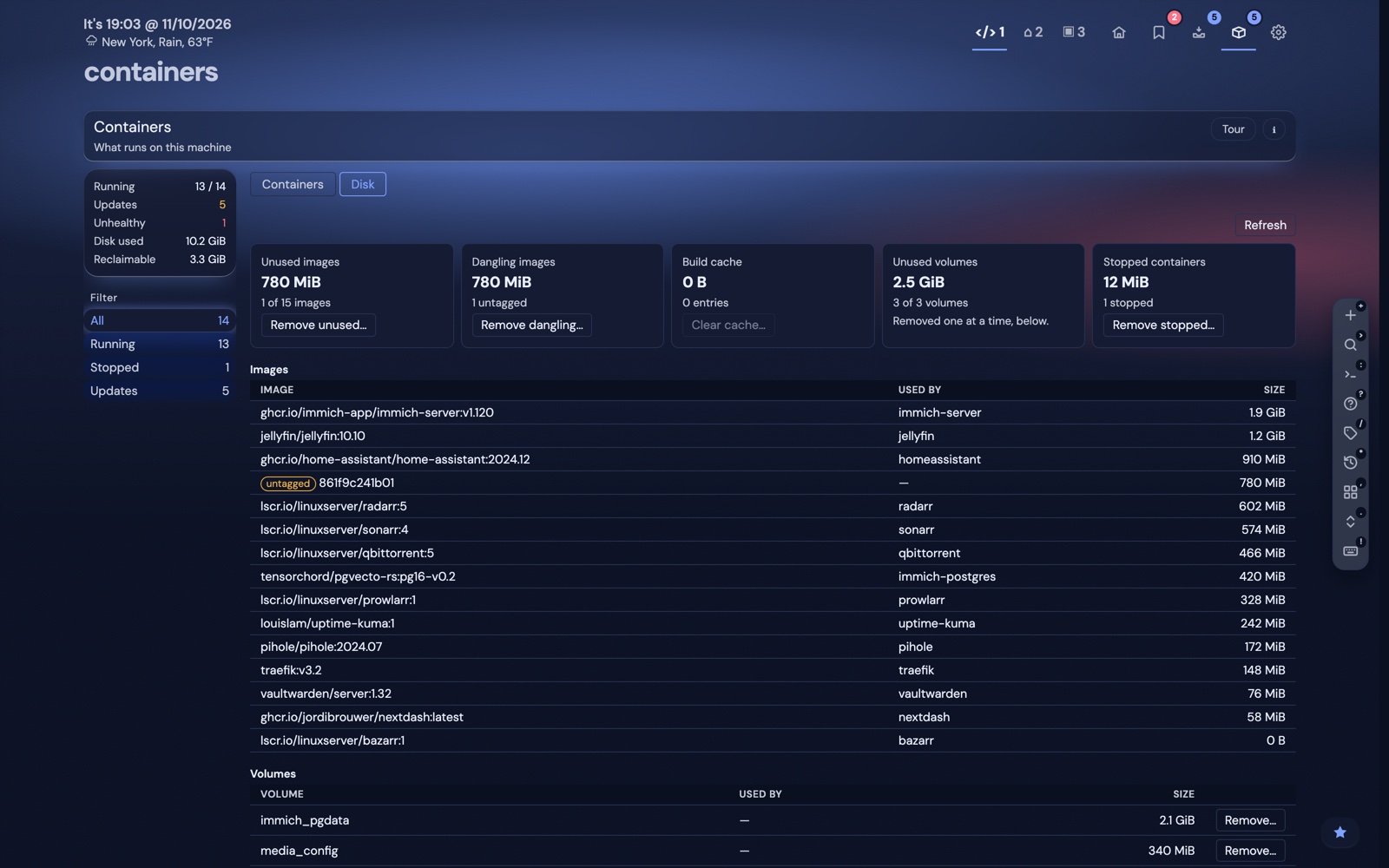Open the keyboard shortcuts icon in the right dock
The image size is (1389, 868).
pos(1351,551)
